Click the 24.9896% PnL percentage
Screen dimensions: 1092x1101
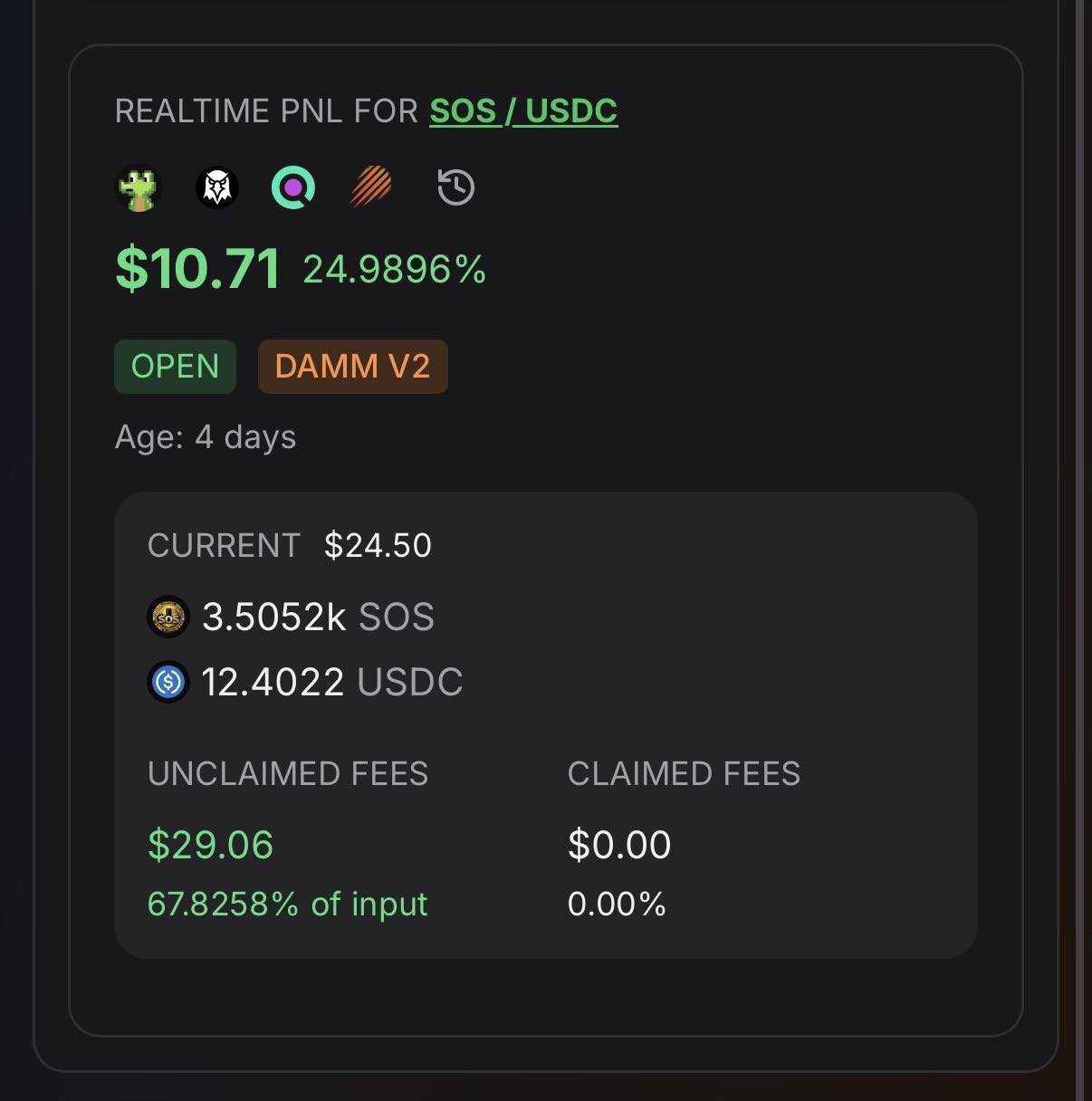click(x=395, y=270)
